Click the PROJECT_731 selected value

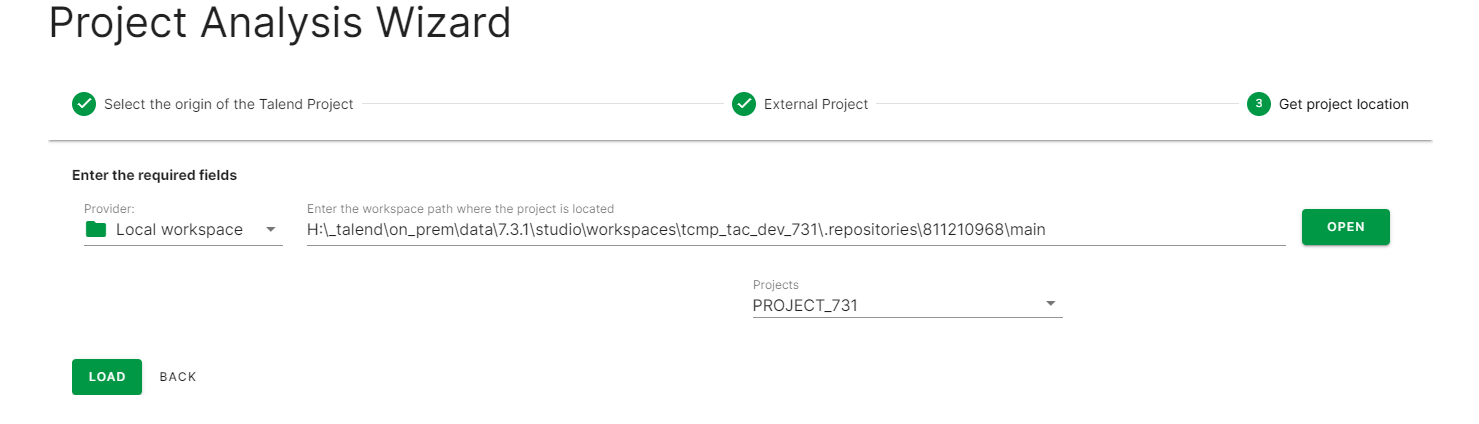805,306
